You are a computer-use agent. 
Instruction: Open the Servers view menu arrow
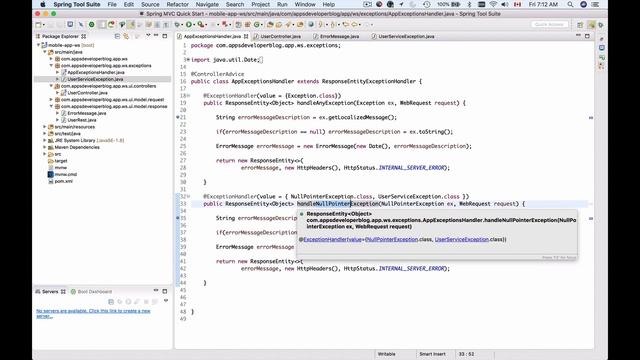pyautogui.click(x=166, y=301)
